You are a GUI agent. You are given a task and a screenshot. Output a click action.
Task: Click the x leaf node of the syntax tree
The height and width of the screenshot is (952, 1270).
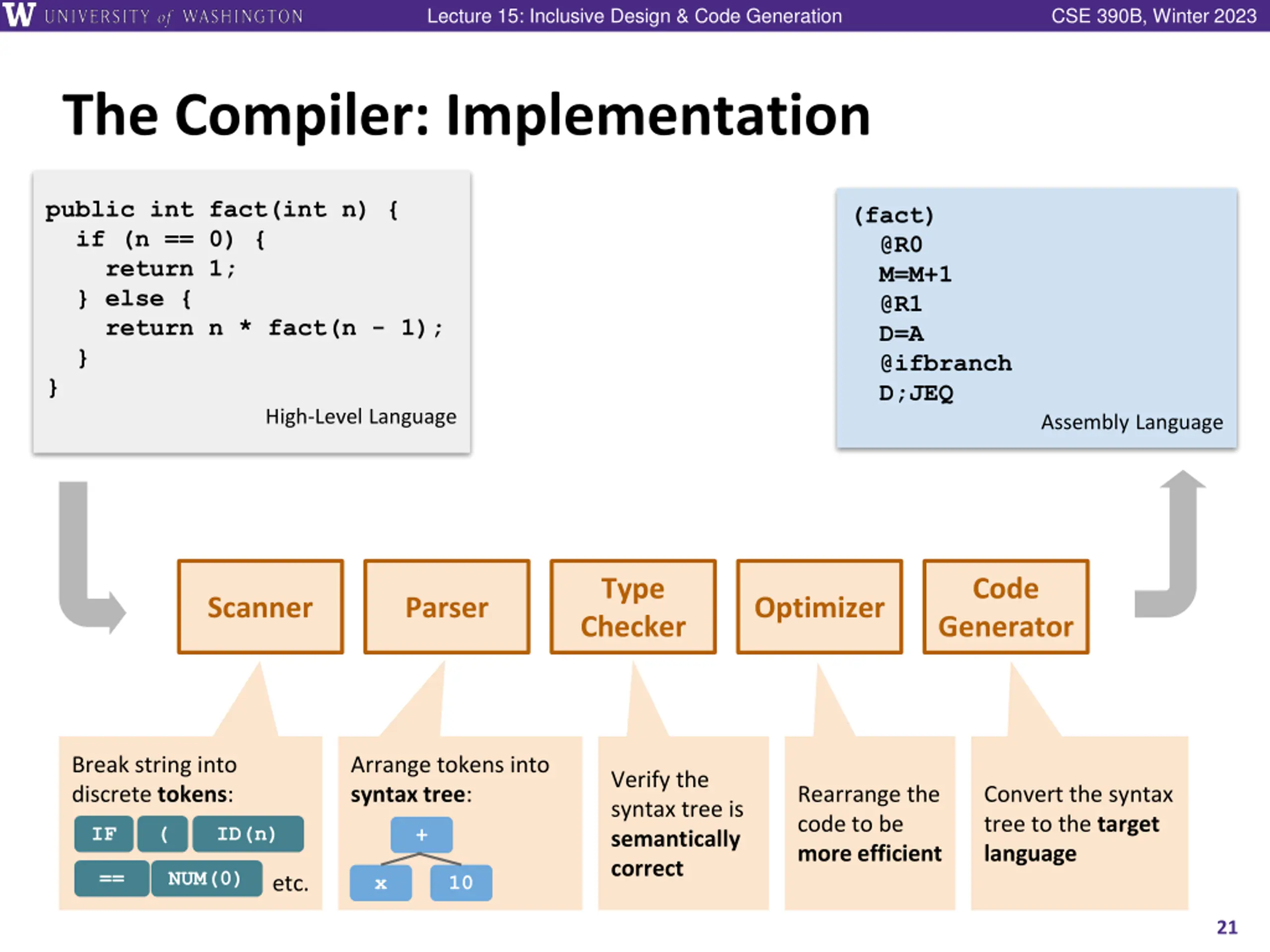coord(381,883)
